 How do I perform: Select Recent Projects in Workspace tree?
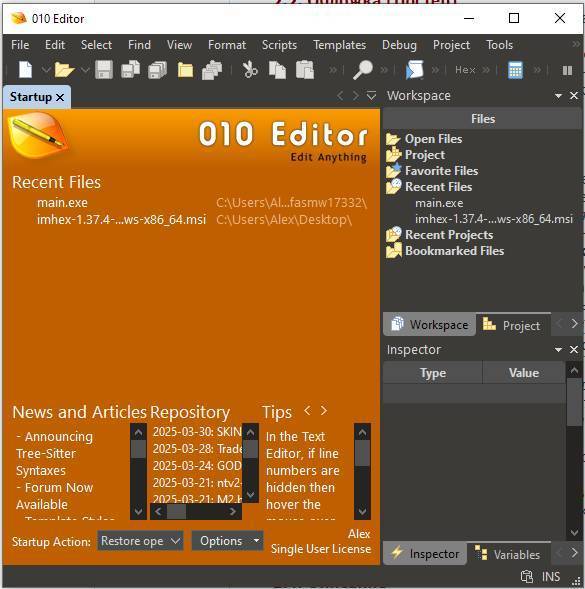449,235
